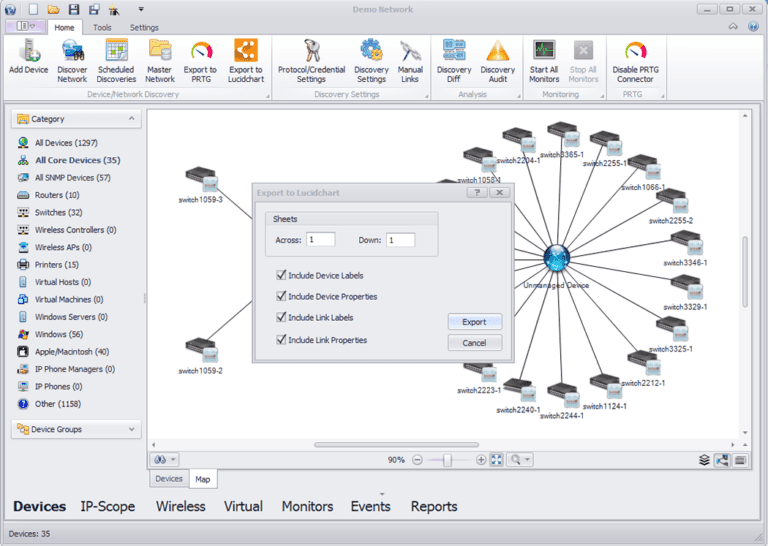Click Disable PRTG Connector
The width and height of the screenshot is (768, 546).
point(635,61)
